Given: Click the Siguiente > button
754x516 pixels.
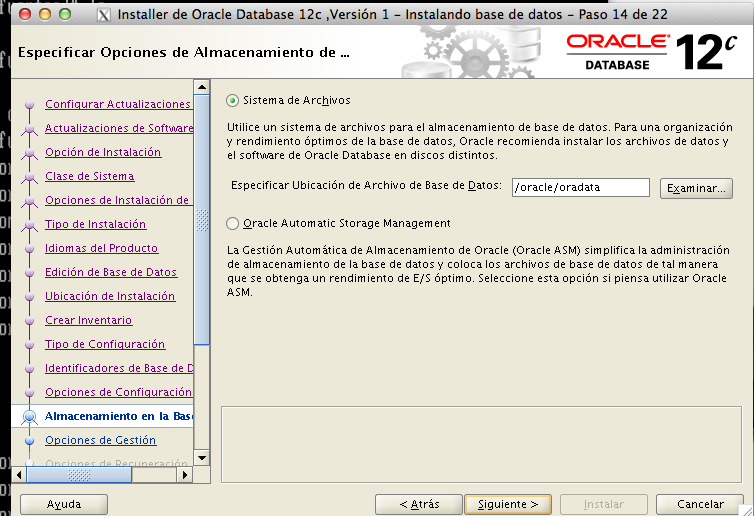Looking at the screenshot, I should pos(508,504).
